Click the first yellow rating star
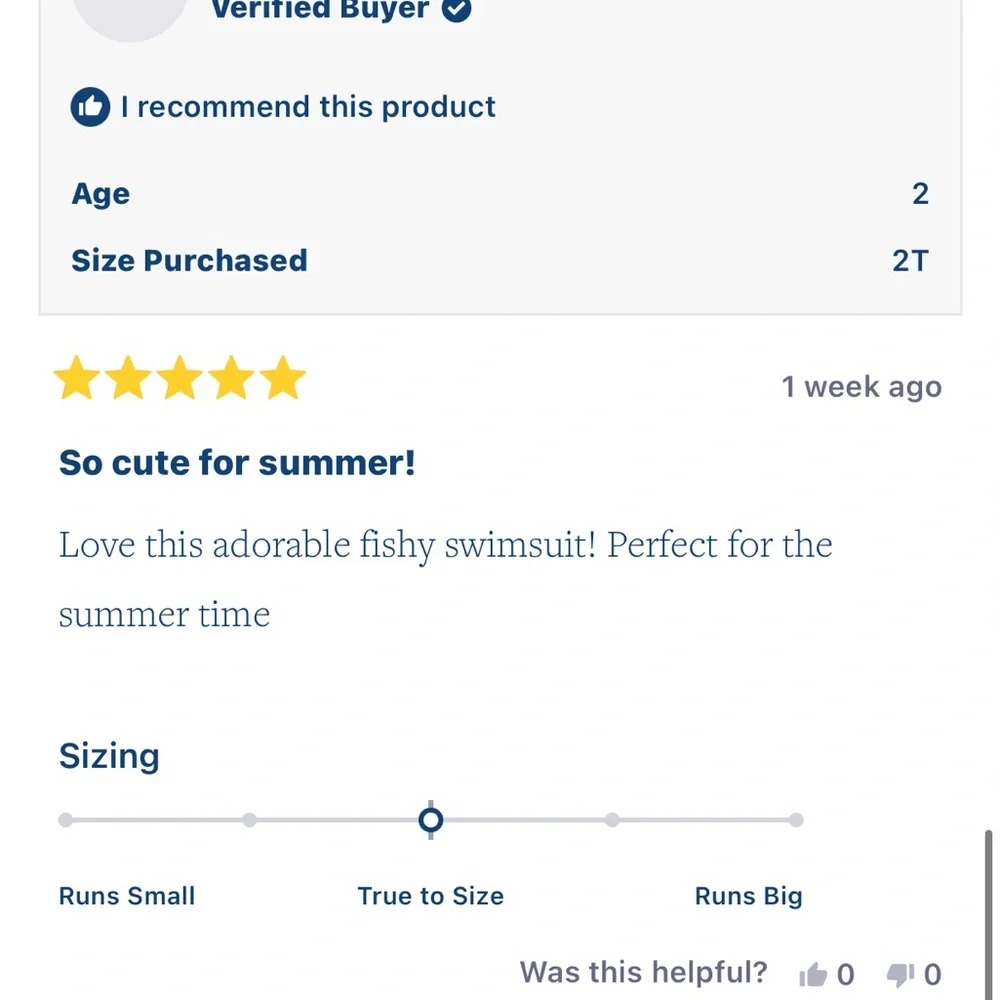 pyautogui.click(x=77, y=378)
